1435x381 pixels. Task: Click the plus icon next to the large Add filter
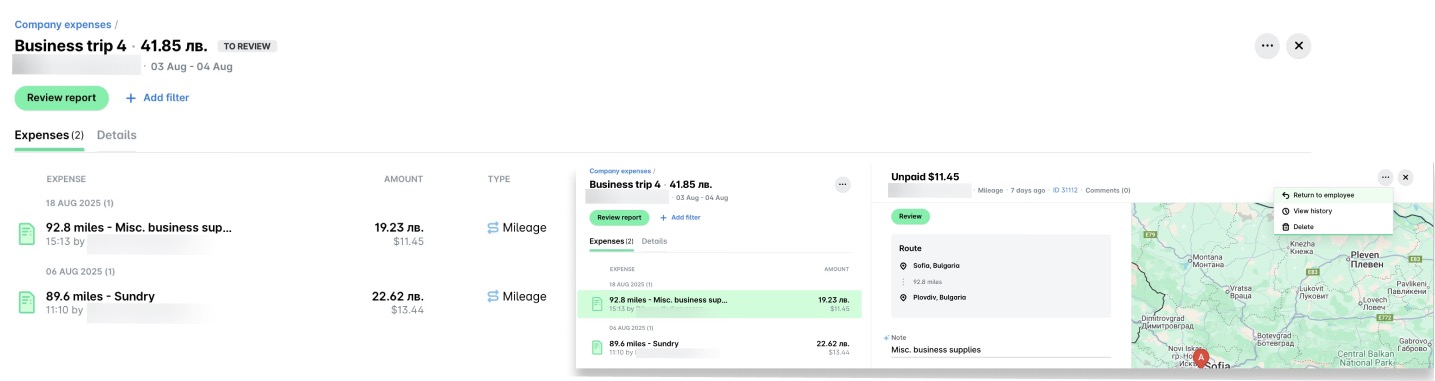pyautogui.click(x=130, y=98)
